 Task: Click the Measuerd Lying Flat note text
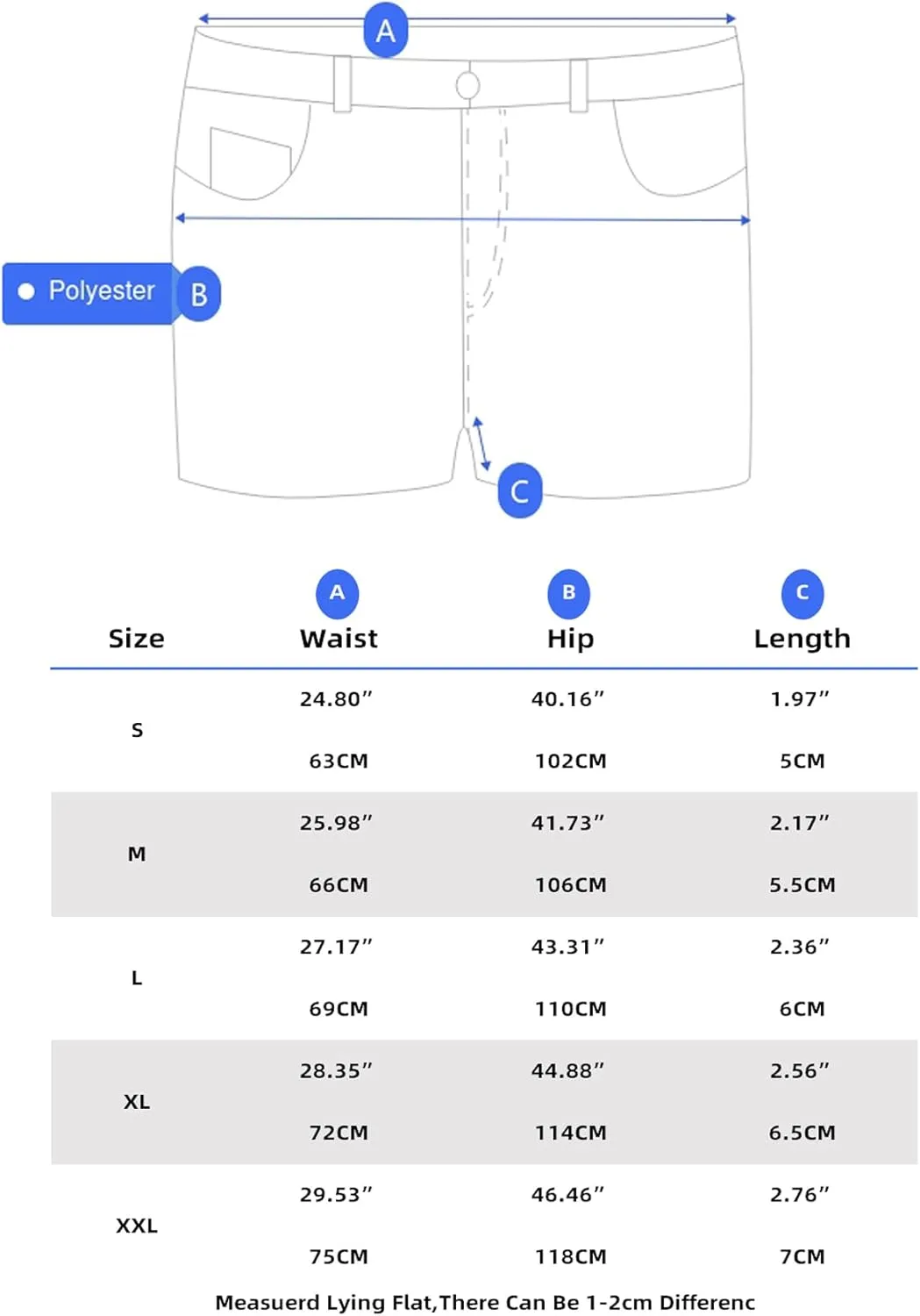point(485,1303)
